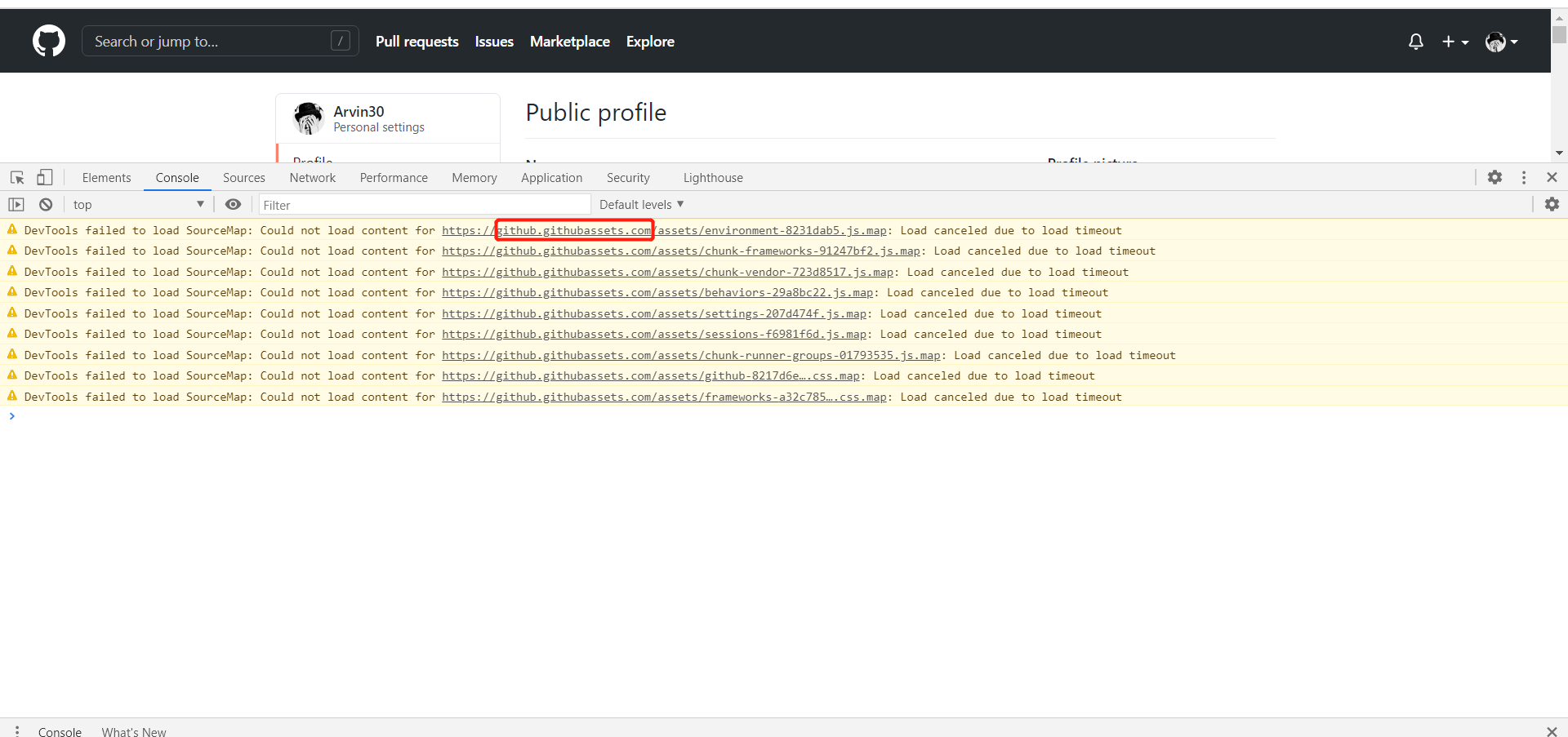Open the environment-8231dab5.js.map link
This screenshot has width=1568, height=737.
(x=665, y=231)
